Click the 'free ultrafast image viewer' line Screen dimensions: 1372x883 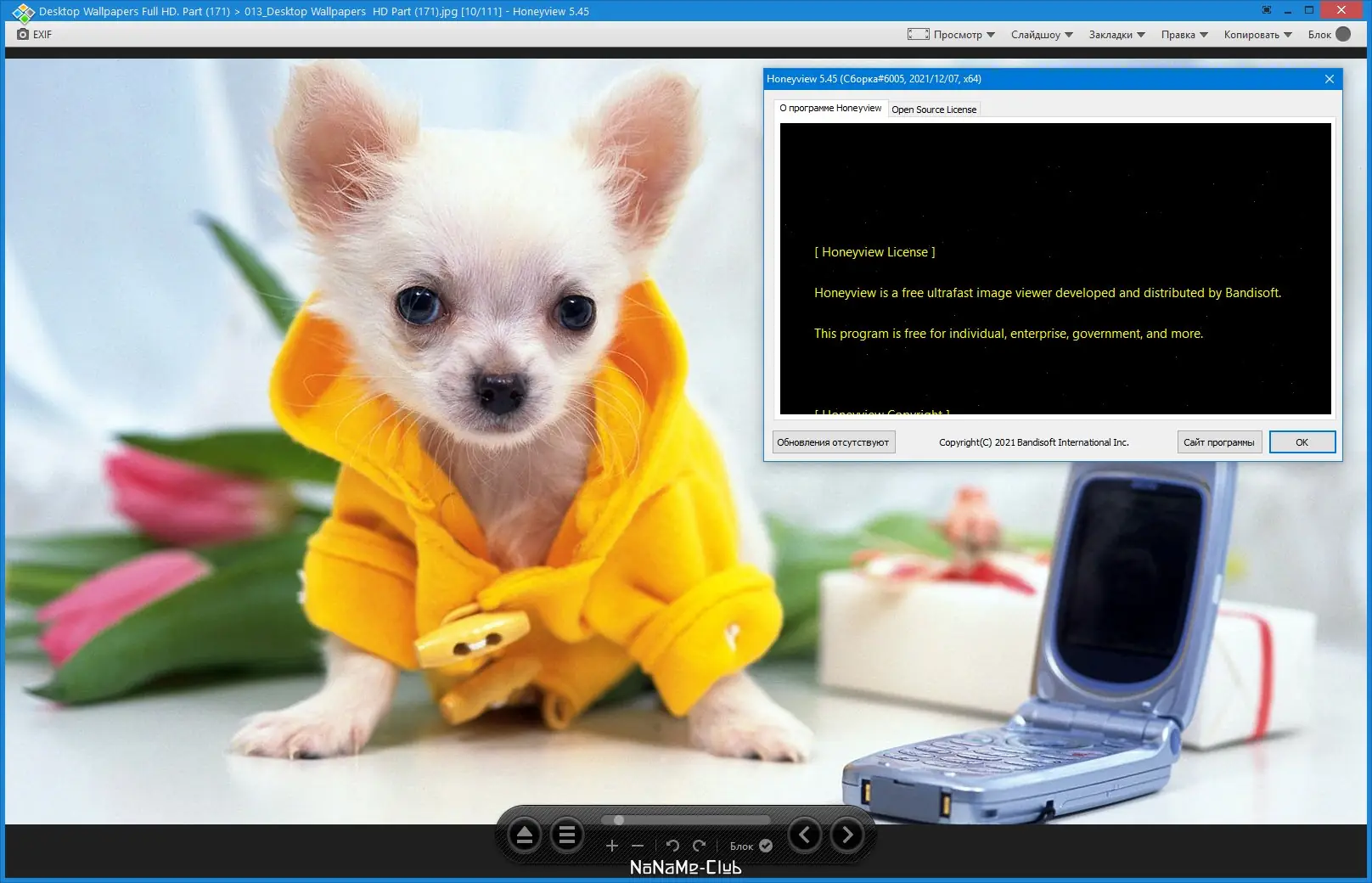1048,293
